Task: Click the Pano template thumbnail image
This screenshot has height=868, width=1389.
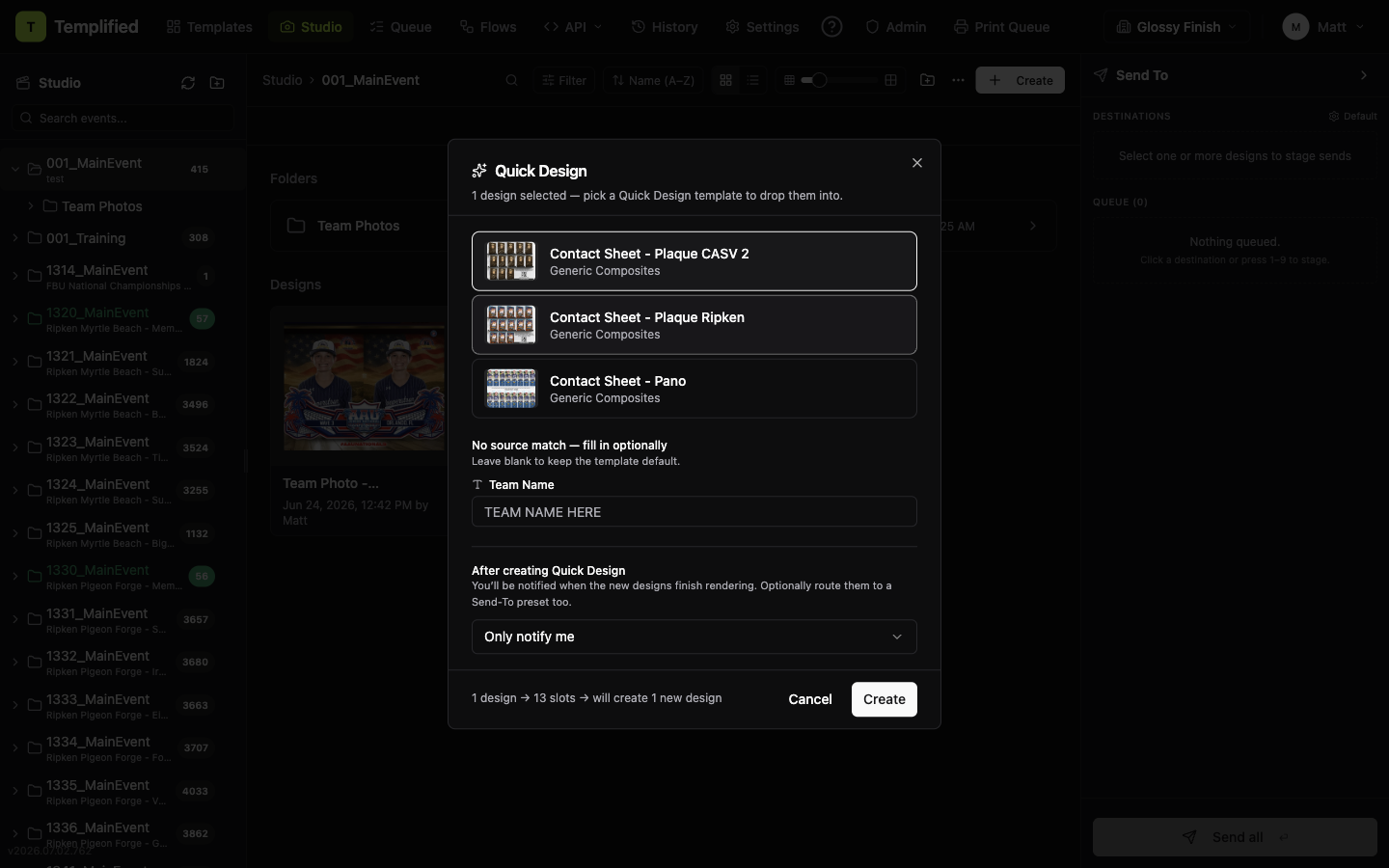Action: [x=510, y=389]
